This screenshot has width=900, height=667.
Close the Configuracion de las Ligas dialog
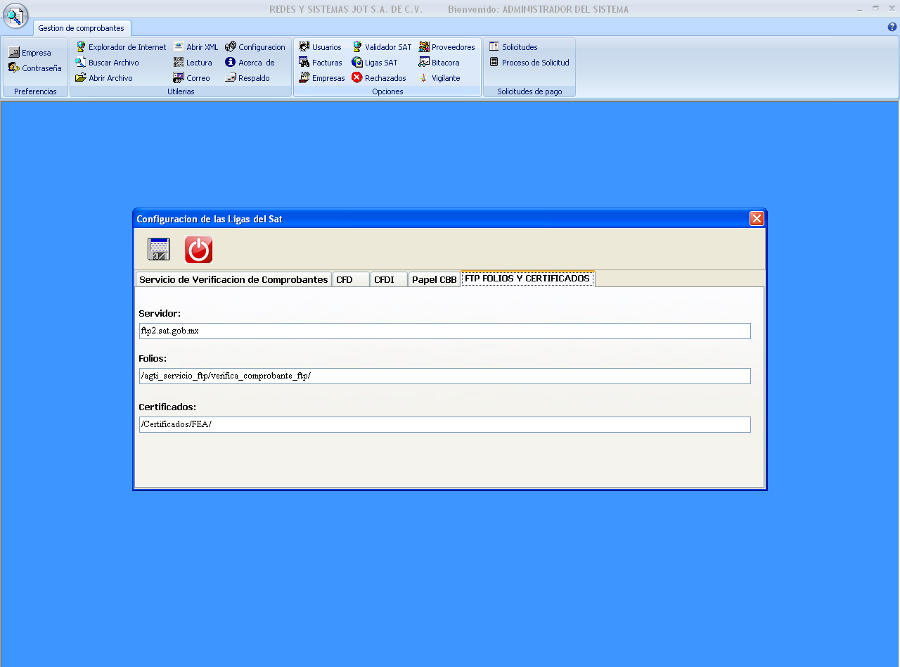coord(756,218)
